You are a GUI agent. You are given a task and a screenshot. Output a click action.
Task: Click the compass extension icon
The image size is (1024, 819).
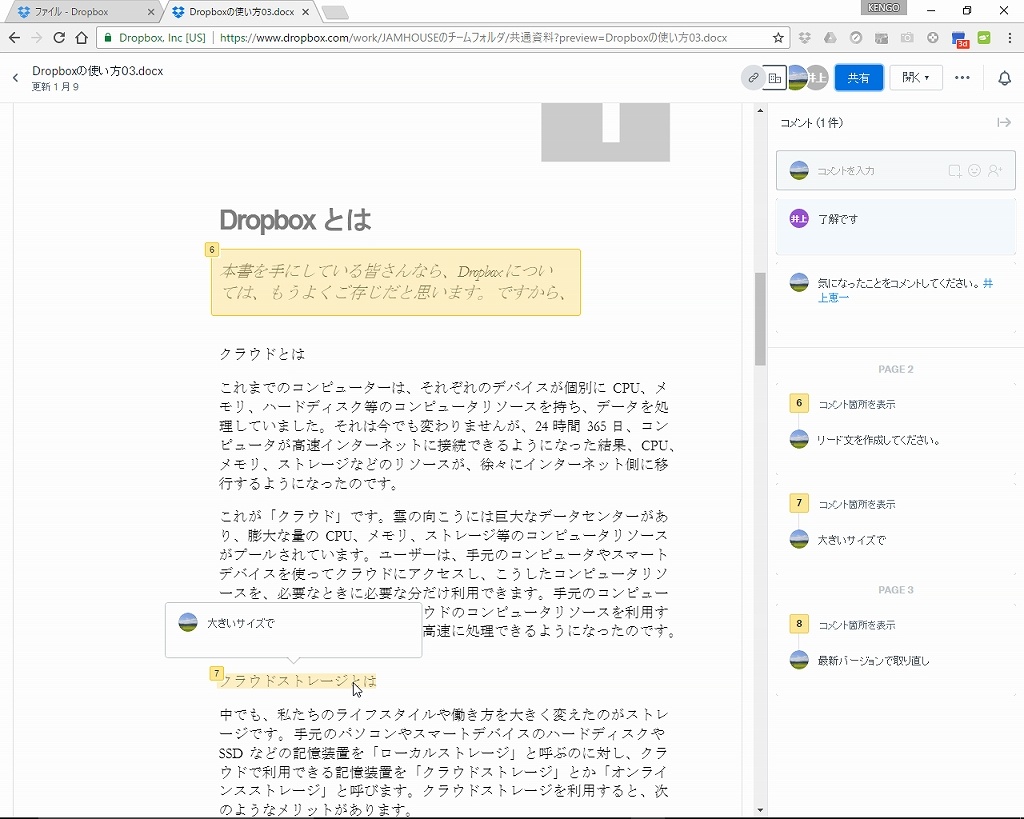856,38
